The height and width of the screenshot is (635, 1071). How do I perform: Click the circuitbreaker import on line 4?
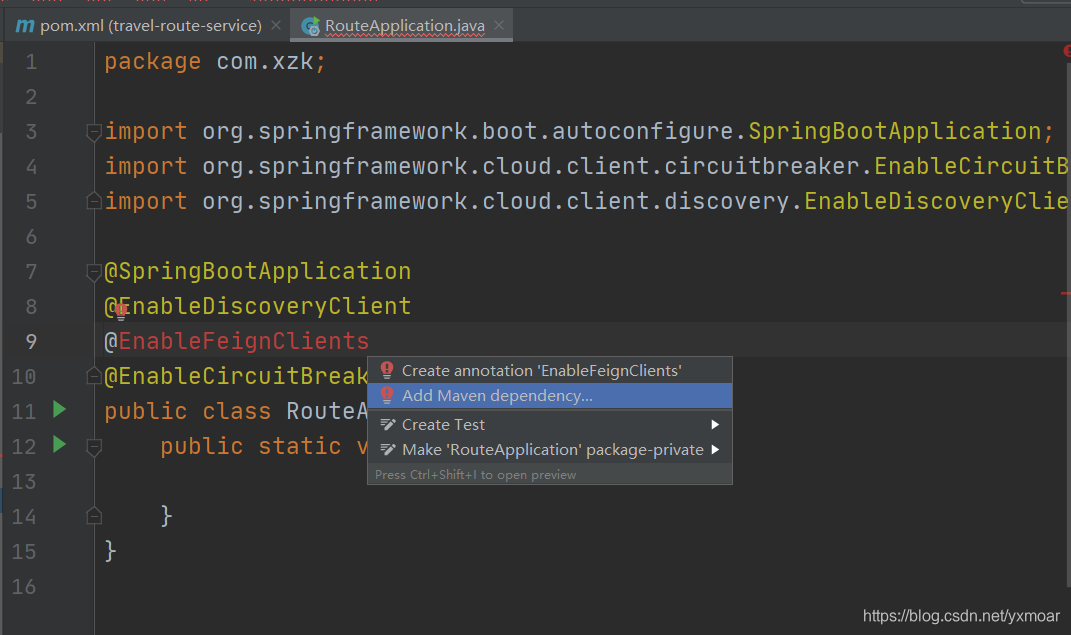click(x=586, y=166)
